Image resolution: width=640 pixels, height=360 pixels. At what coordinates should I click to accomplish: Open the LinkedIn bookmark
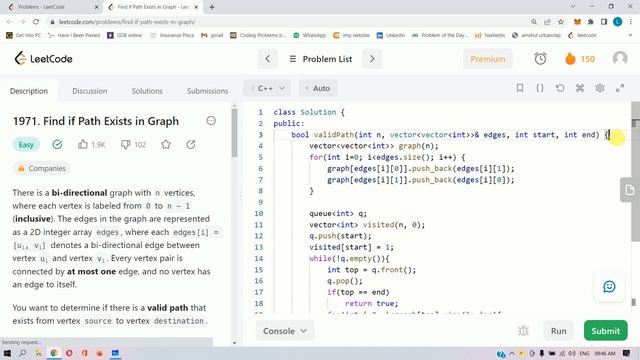pyautogui.click(x=391, y=36)
